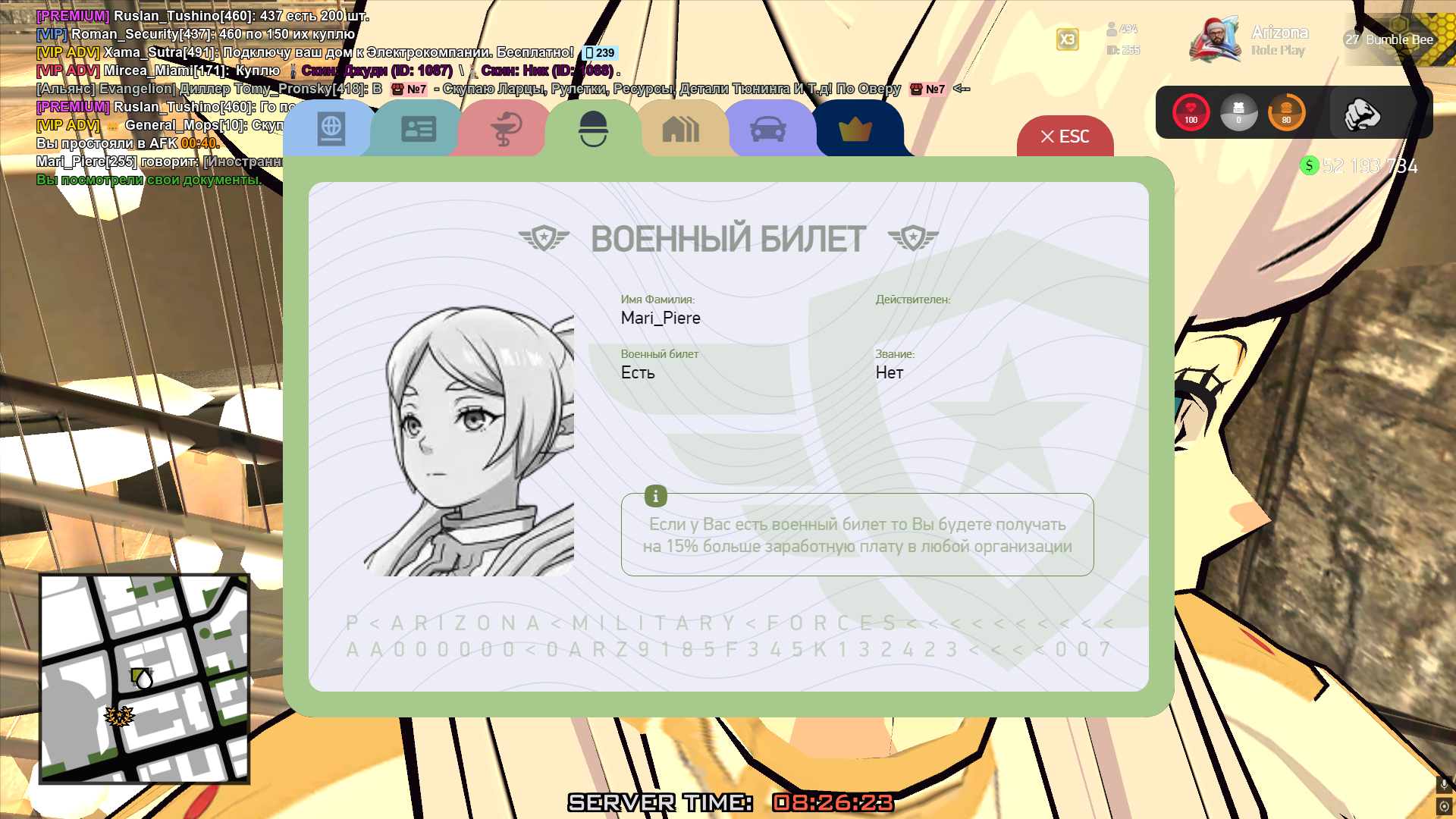Click the armor indicator icon
This screenshot has height=819, width=1456.
1238,112
